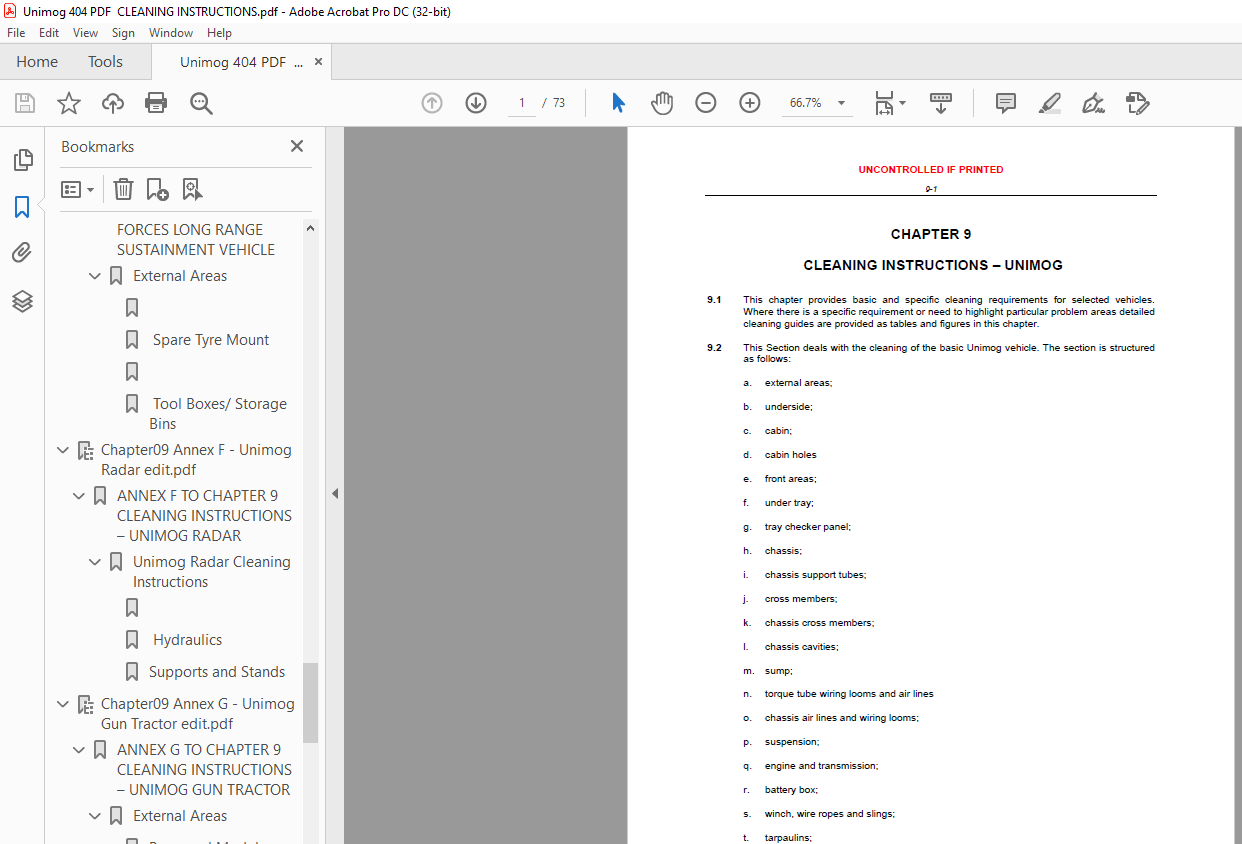Image resolution: width=1242 pixels, height=844 pixels.
Task: Close the Unimog 404 PDF tab
Action: (318, 62)
